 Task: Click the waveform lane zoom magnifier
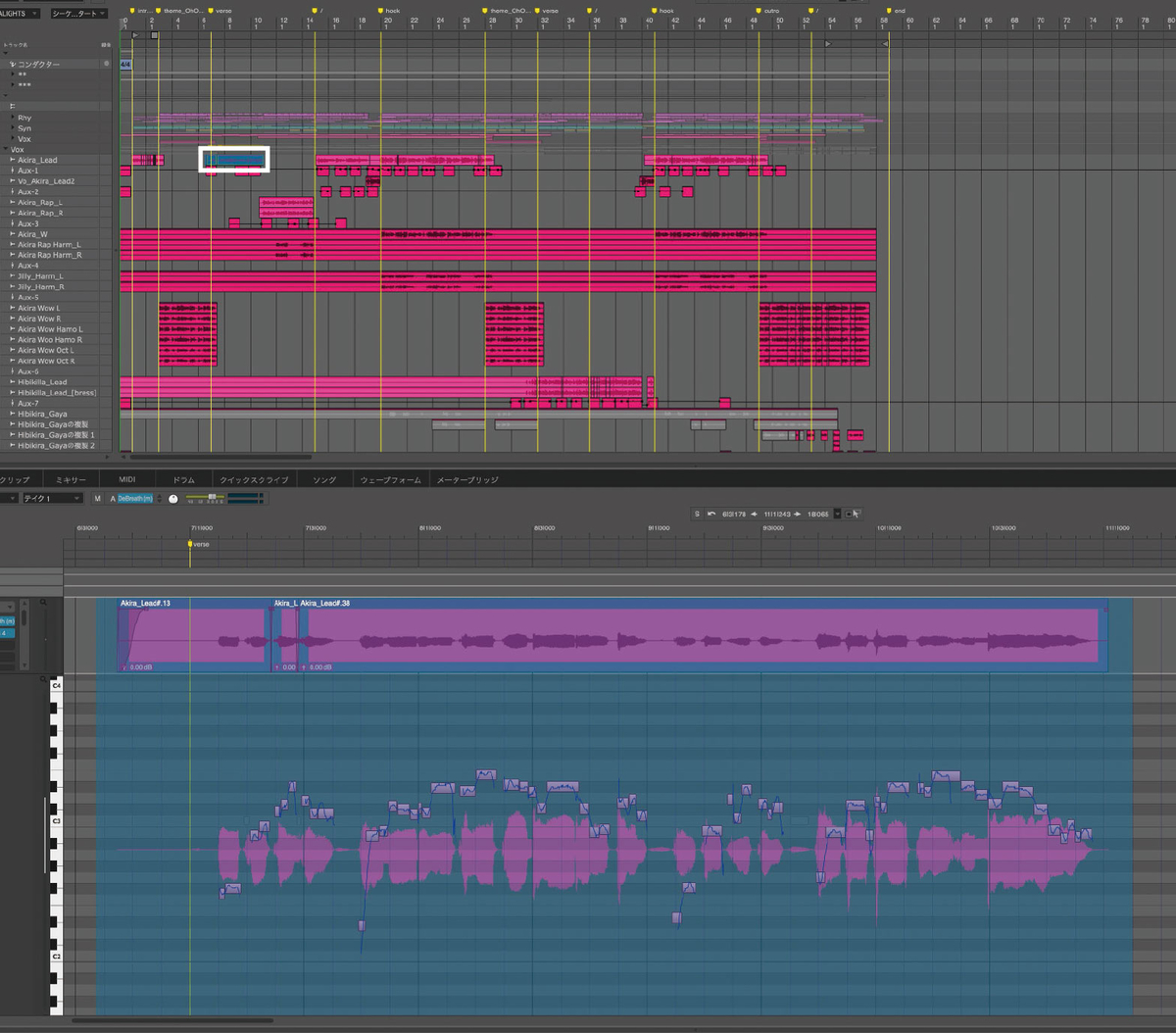tap(41, 605)
